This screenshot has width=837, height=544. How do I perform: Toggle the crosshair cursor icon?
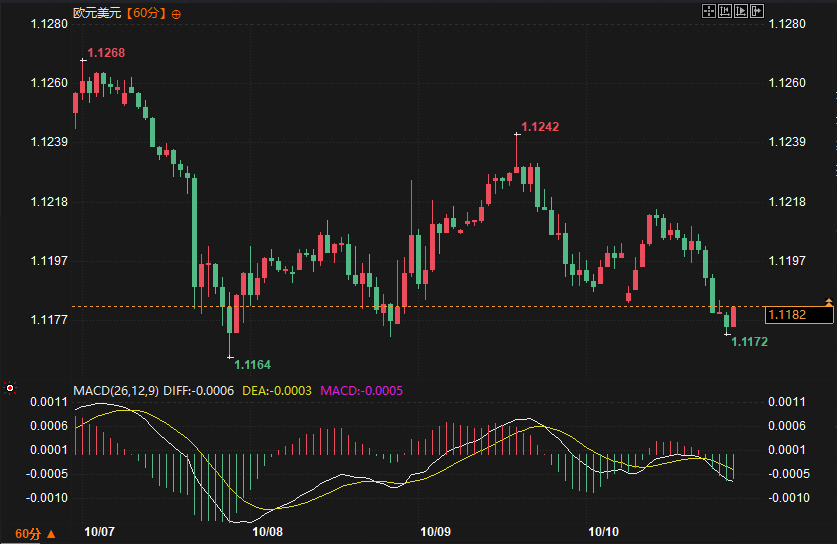708,11
